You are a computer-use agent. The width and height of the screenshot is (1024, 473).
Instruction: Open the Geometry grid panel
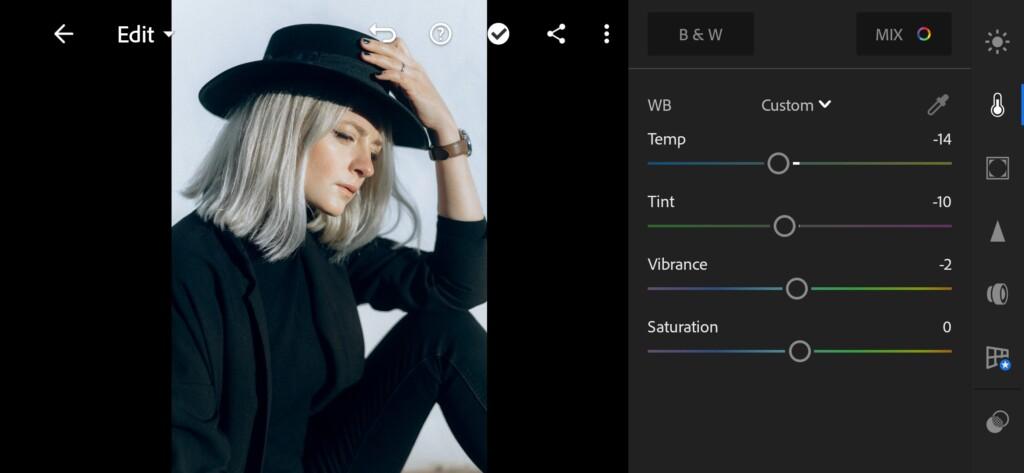[x=997, y=358]
